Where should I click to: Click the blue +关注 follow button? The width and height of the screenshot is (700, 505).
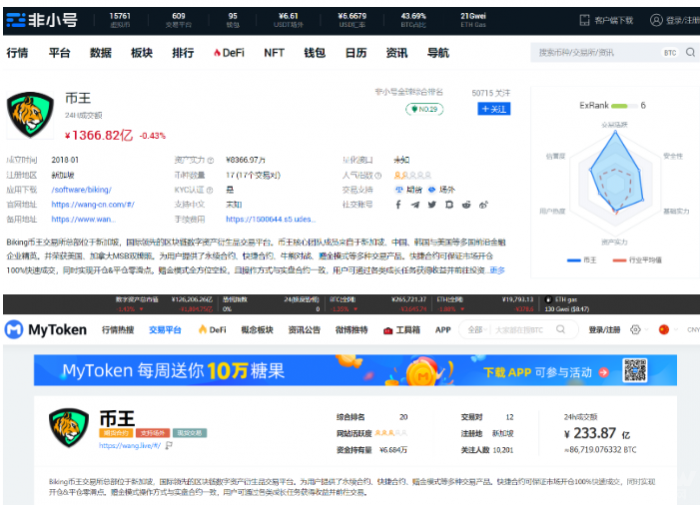coord(494,109)
